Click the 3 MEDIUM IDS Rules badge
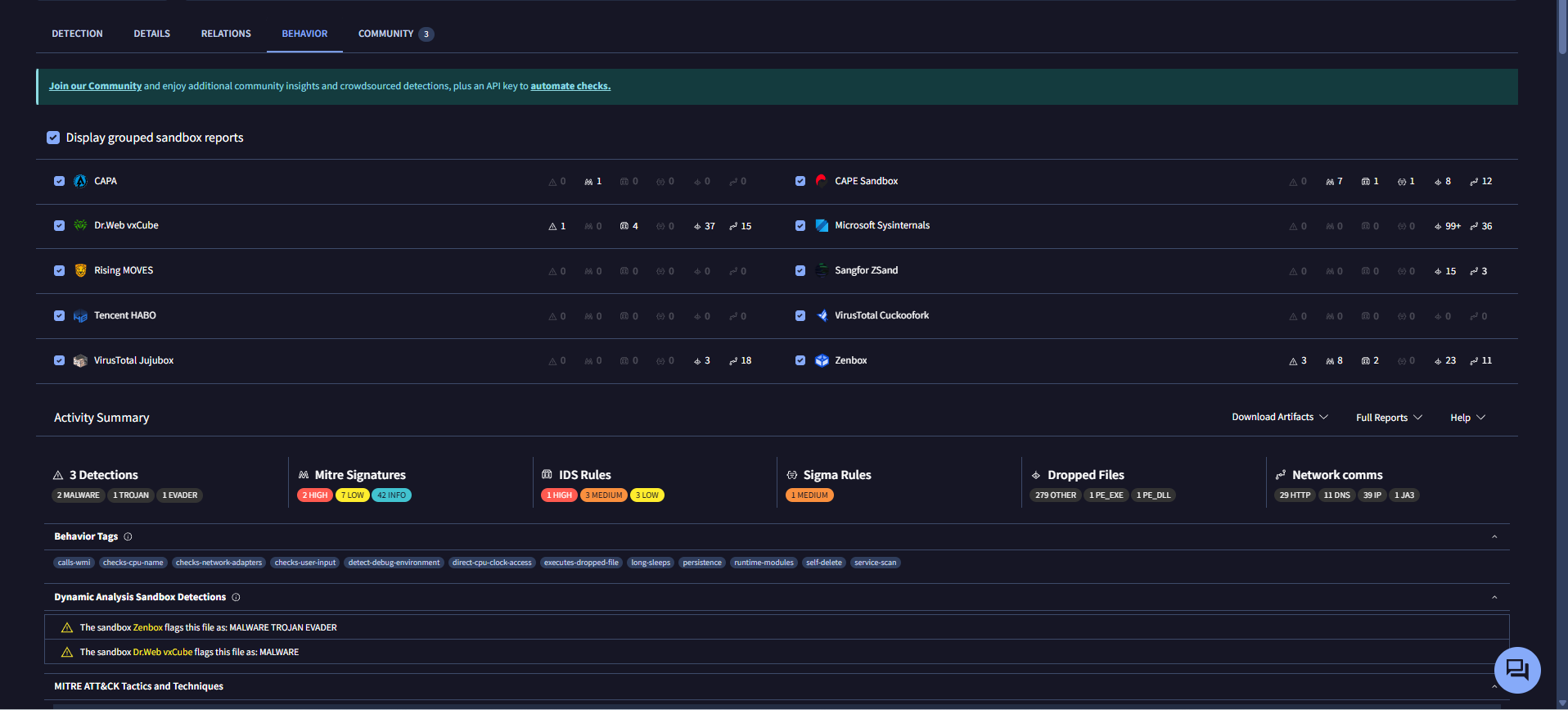Screen dimensions: 1568x710 click(x=604, y=495)
